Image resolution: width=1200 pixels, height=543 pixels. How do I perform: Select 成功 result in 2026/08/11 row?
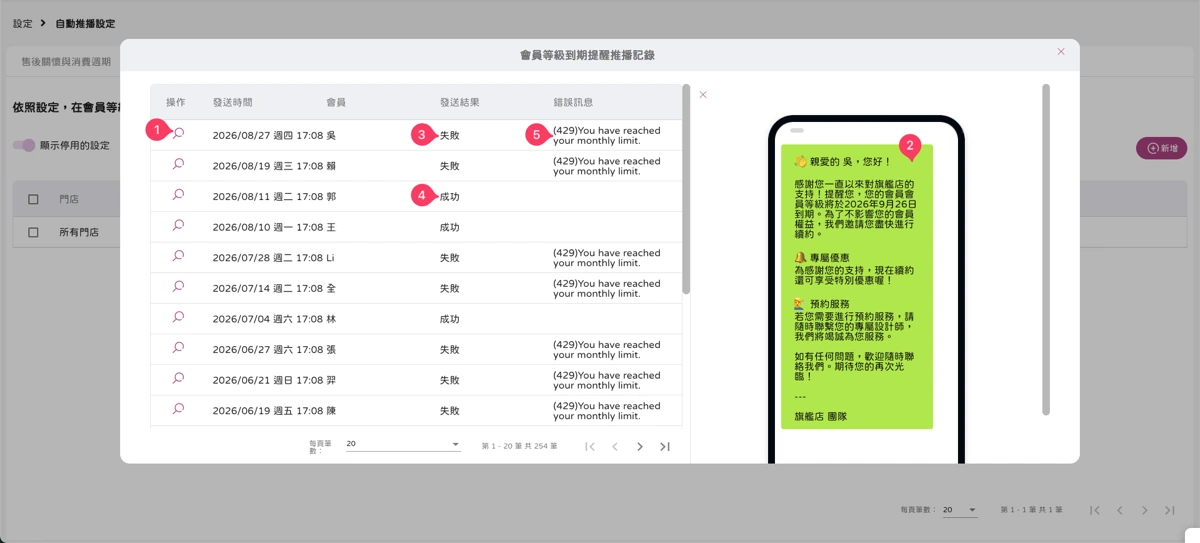[x=450, y=197]
